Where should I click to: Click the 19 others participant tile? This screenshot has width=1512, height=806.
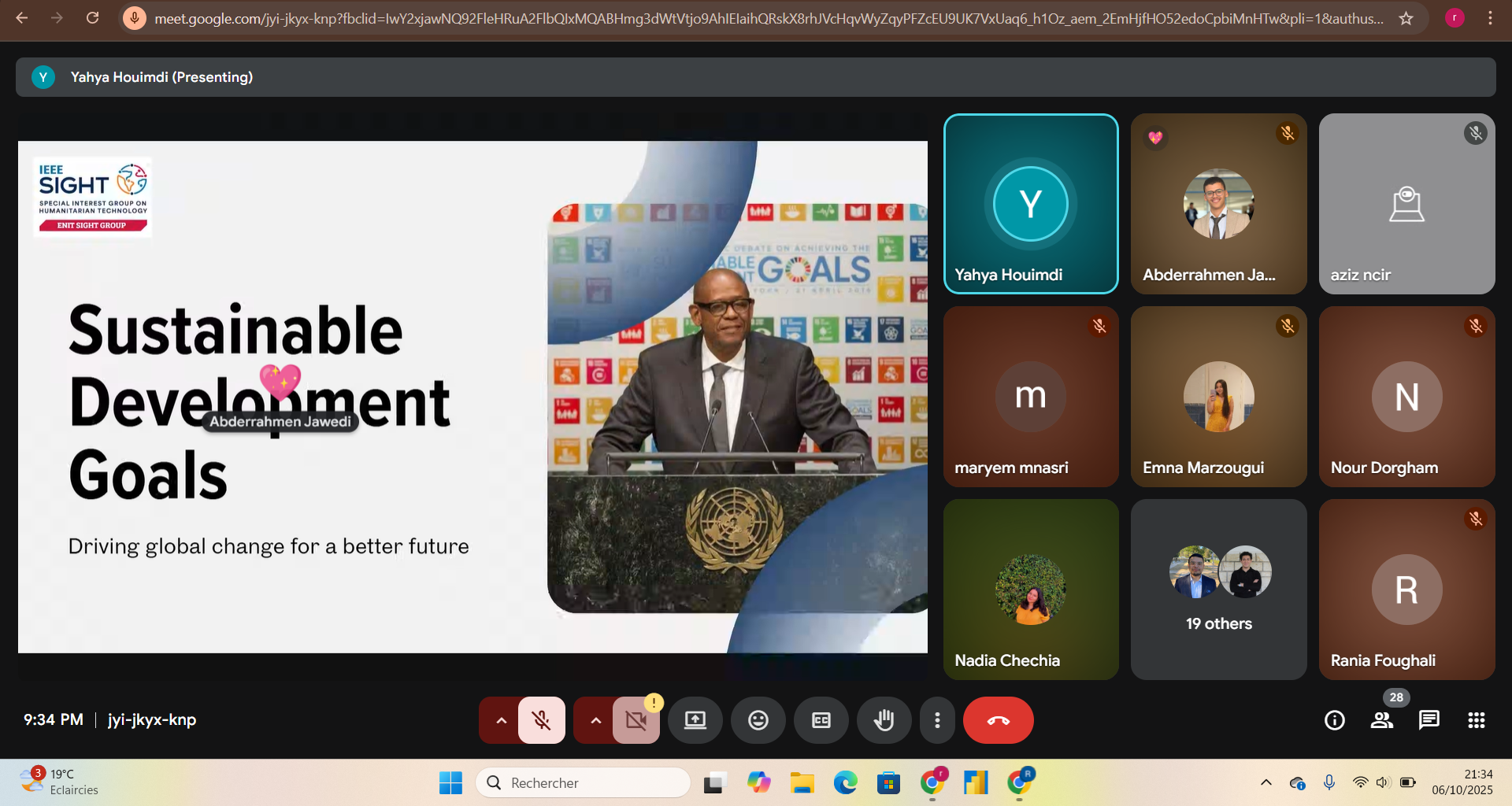pos(1218,590)
